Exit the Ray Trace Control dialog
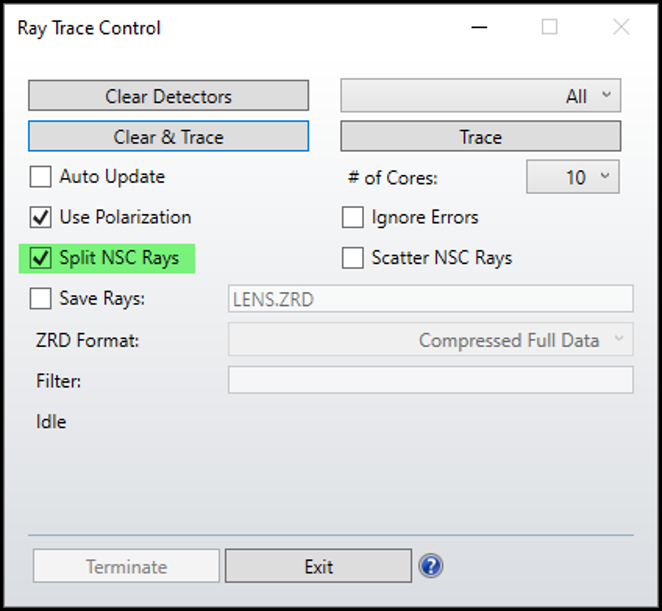The image size is (662, 611). pos(318,566)
